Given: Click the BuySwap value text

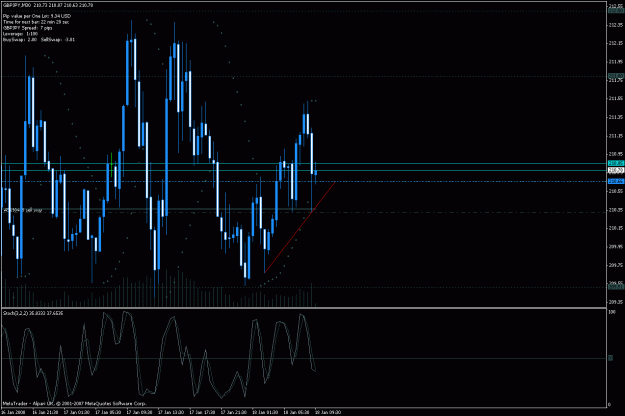Looking at the screenshot, I should click(x=20, y=40).
